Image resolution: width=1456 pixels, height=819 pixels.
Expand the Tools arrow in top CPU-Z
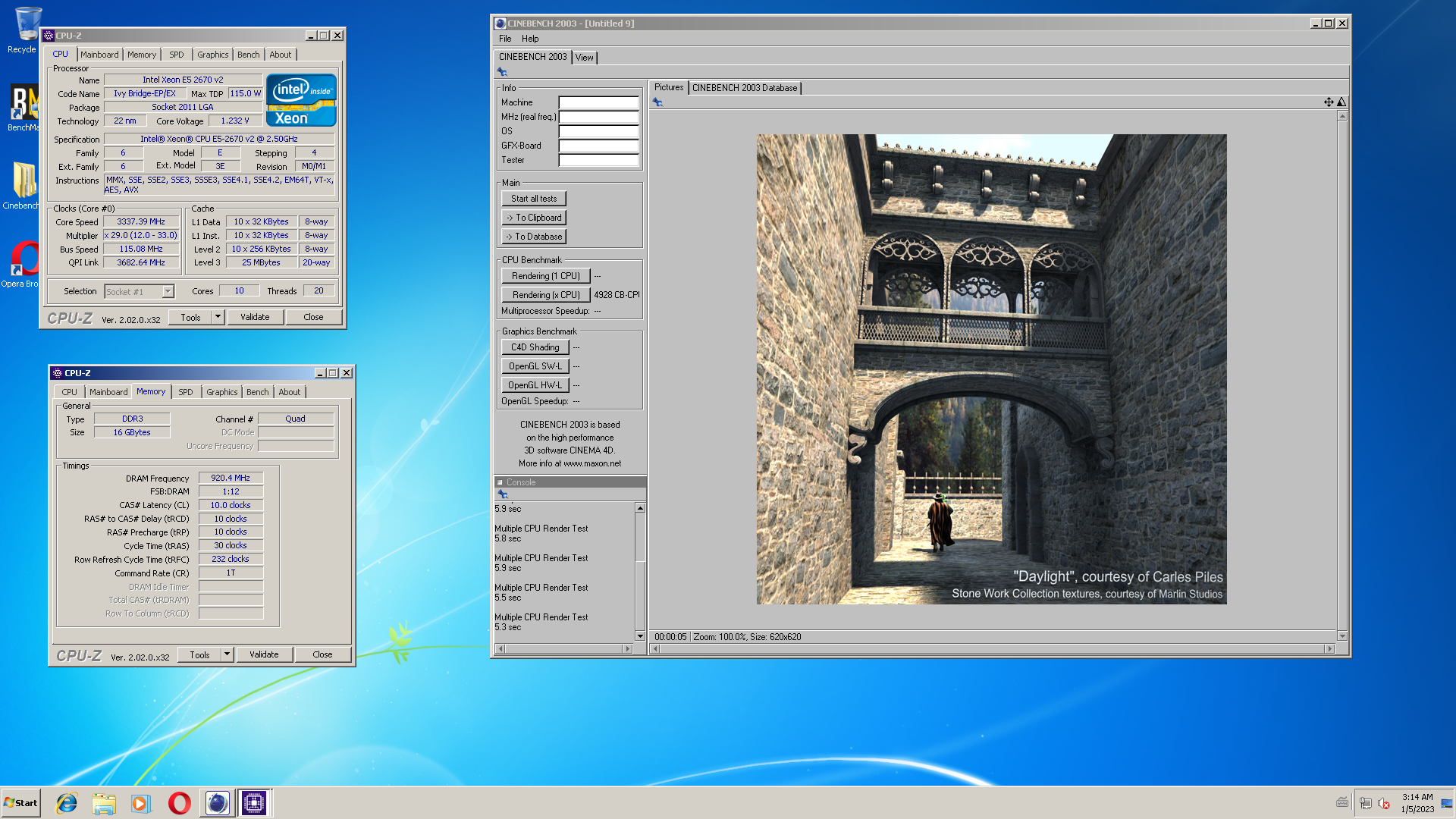(x=218, y=317)
